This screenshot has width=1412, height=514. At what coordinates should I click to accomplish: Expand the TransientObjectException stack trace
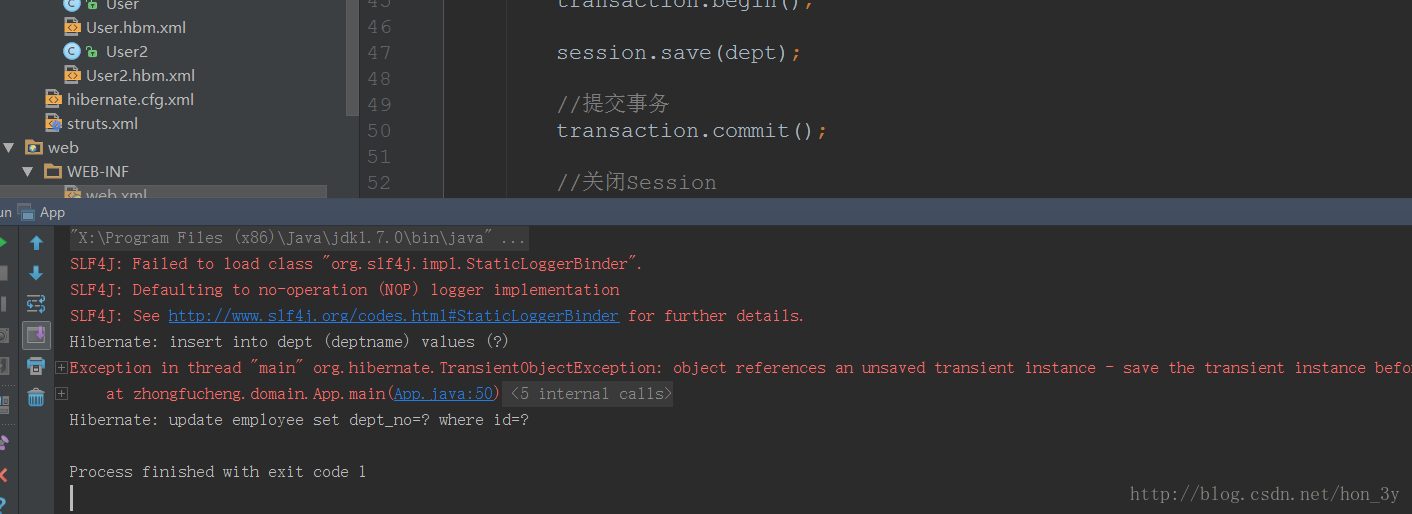pyautogui.click(x=62, y=367)
